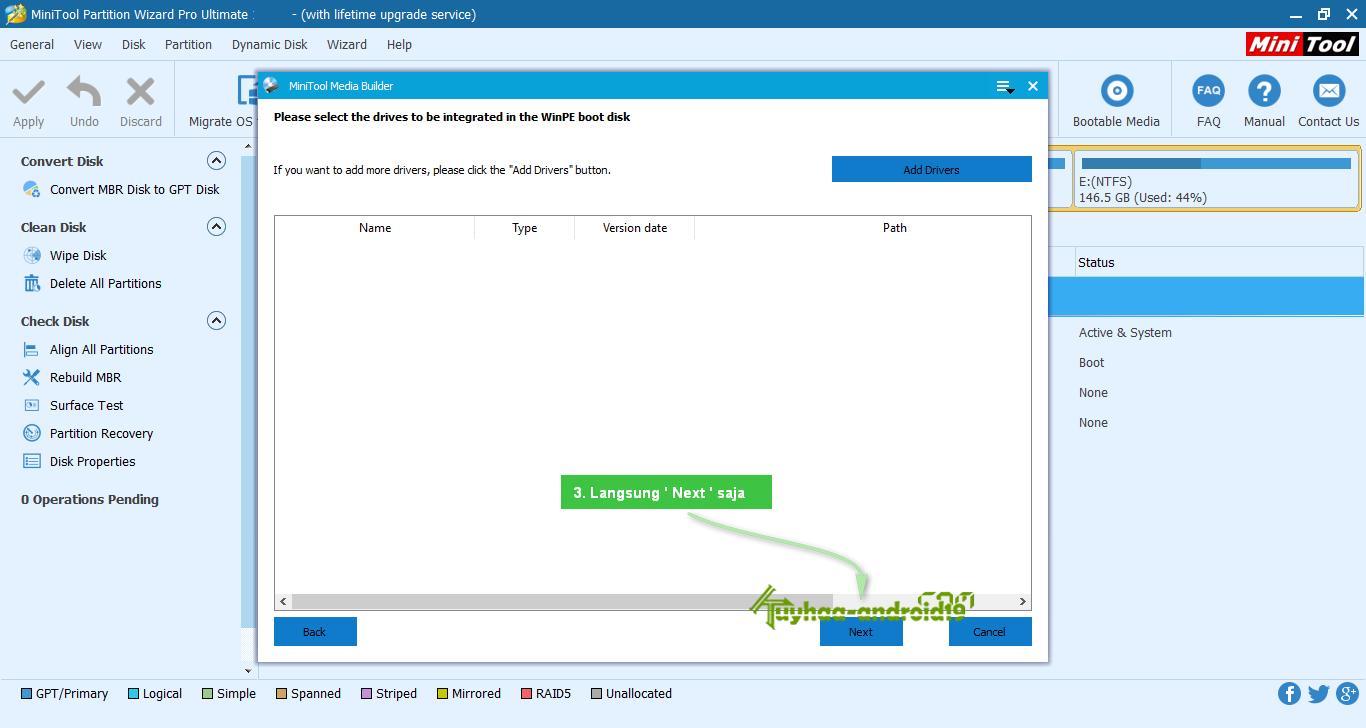1366x728 pixels.
Task: Click the Type column header
Action: [525, 228]
